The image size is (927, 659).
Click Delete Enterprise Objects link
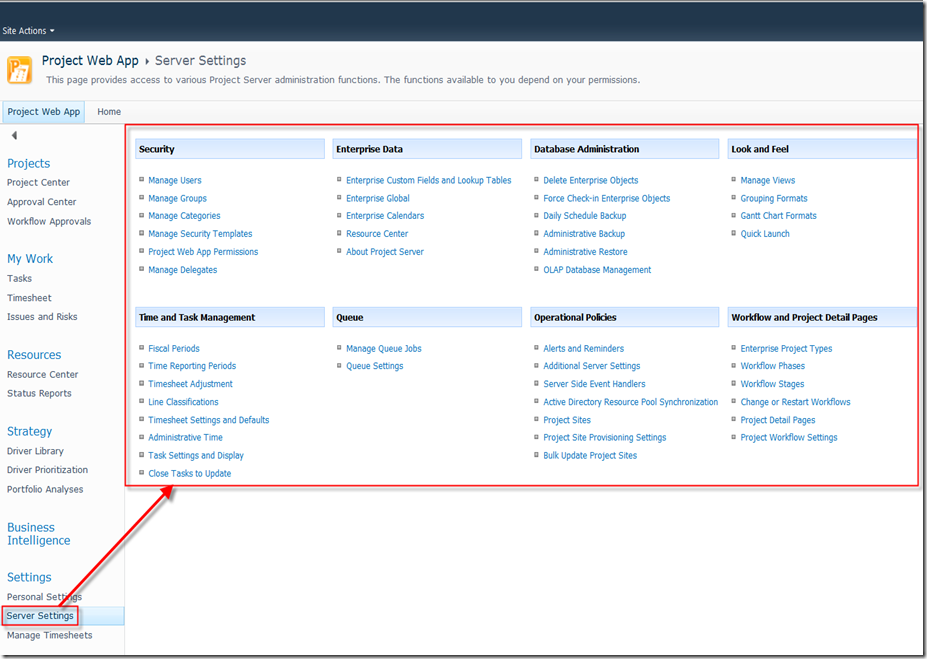click(590, 181)
